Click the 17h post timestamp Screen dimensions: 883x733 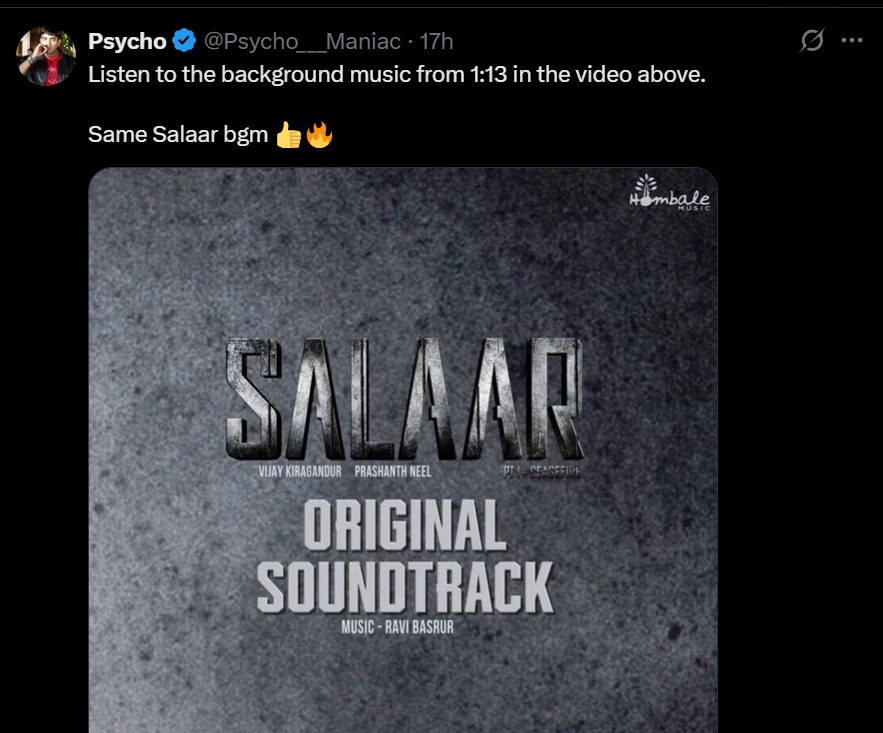coord(436,41)
